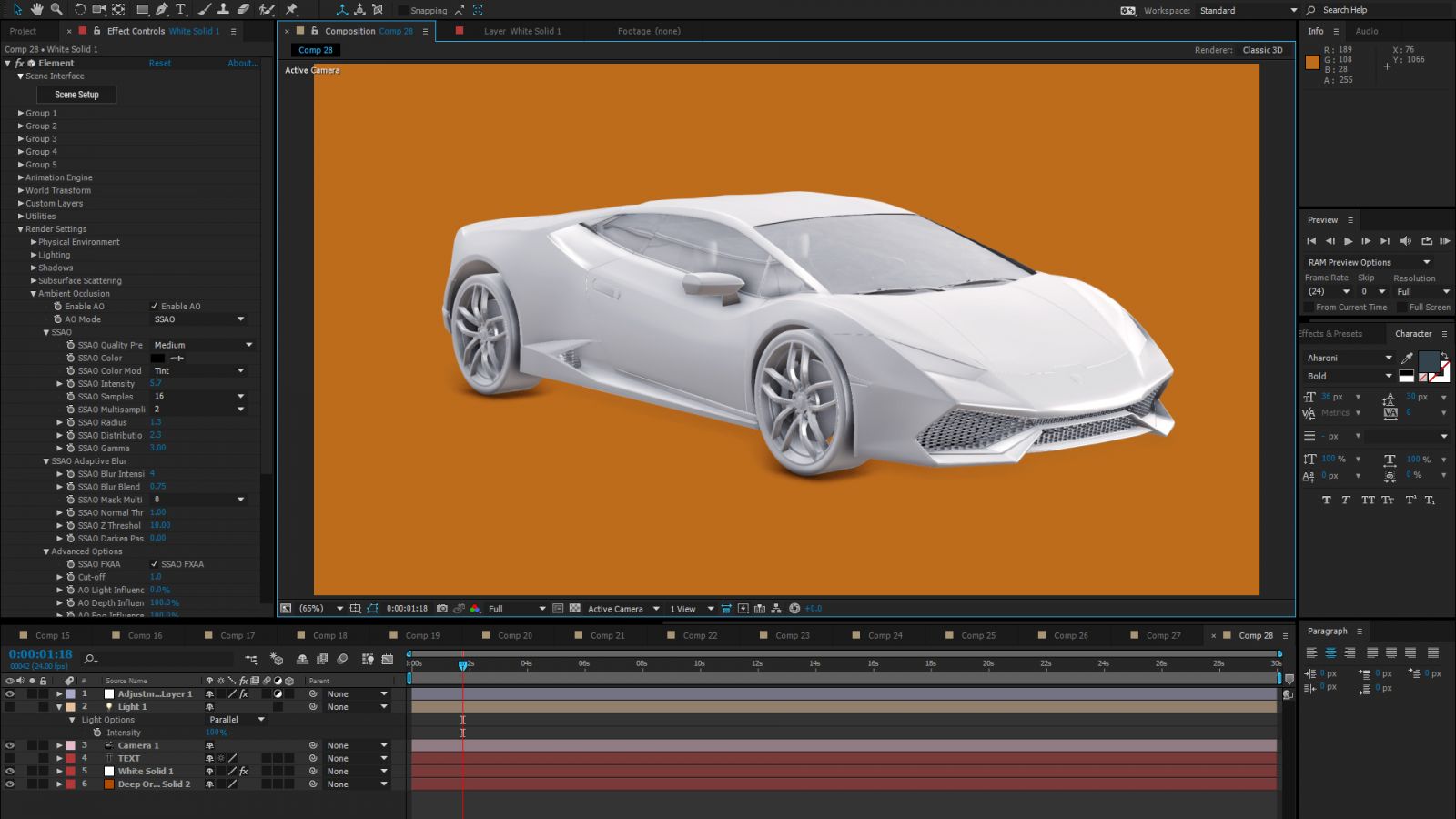Click Reset on the Element effect

(159, 63)
